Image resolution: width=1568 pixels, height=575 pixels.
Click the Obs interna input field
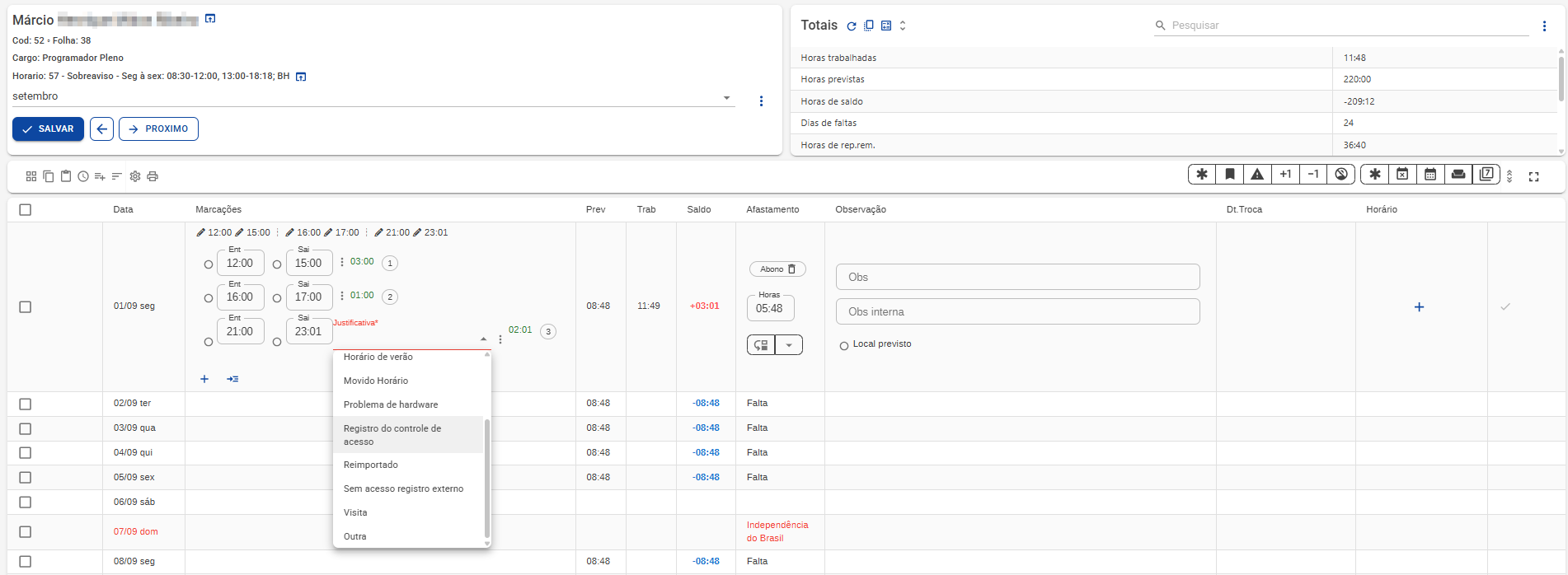(x=1017, y=311)
